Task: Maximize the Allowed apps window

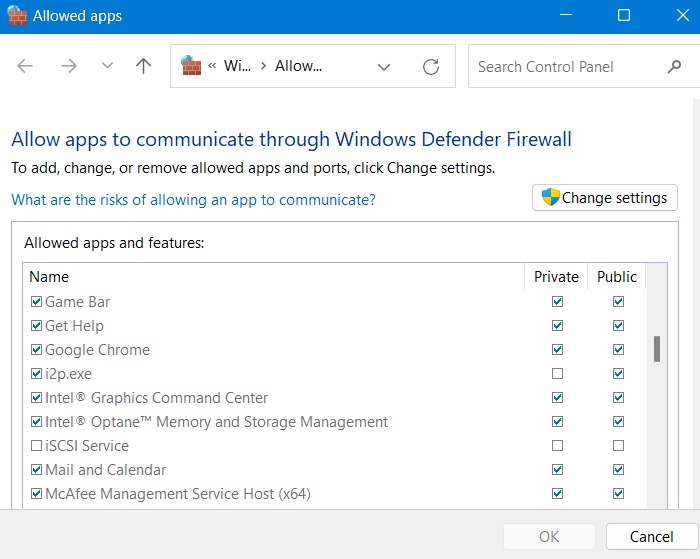Action: click(624, 15)
